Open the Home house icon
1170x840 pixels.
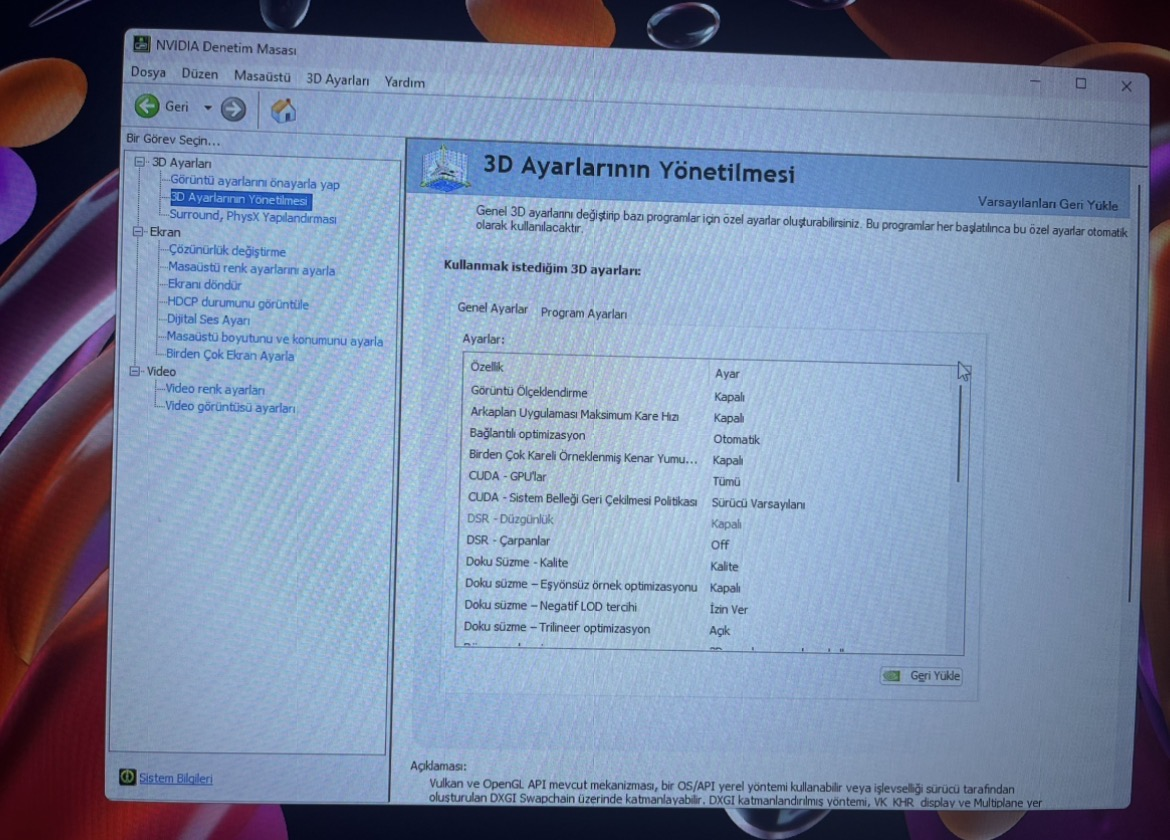click(283, 110)
